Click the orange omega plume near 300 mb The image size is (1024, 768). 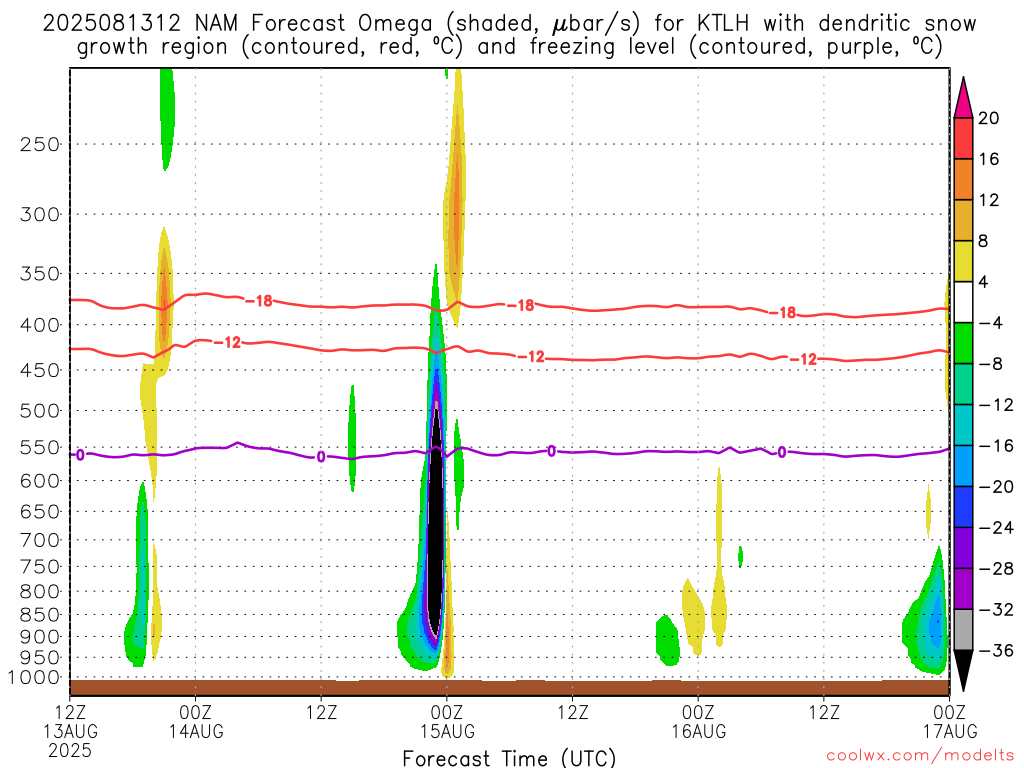click(456, 196)
